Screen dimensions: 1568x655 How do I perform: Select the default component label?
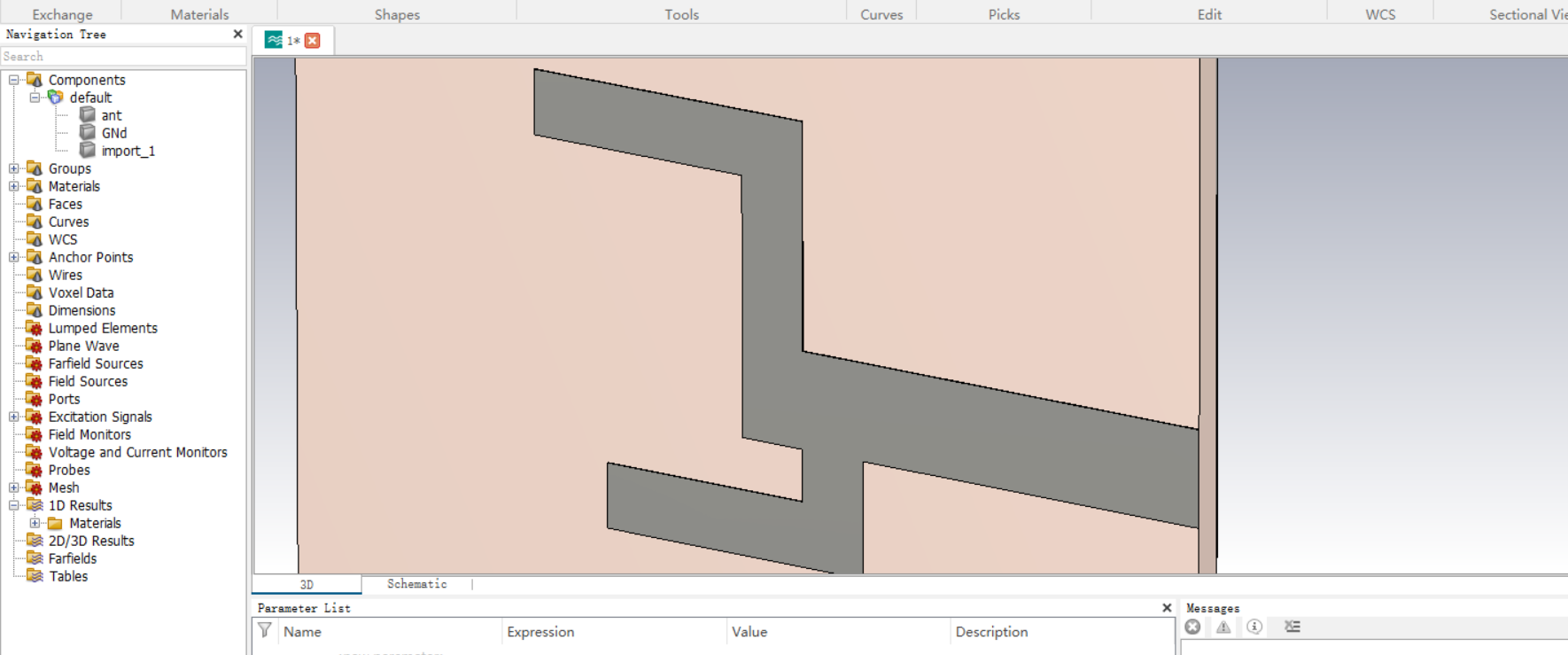click(x=90, y=97)
